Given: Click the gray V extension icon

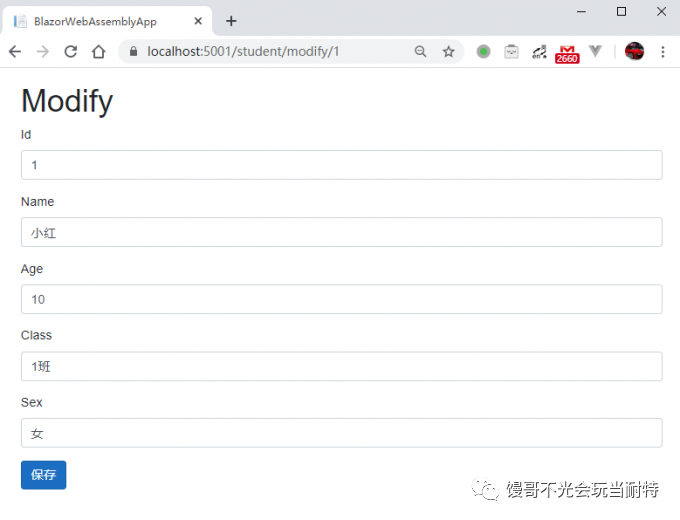Looking at the screenshot, I should click(x=595, y=51).
